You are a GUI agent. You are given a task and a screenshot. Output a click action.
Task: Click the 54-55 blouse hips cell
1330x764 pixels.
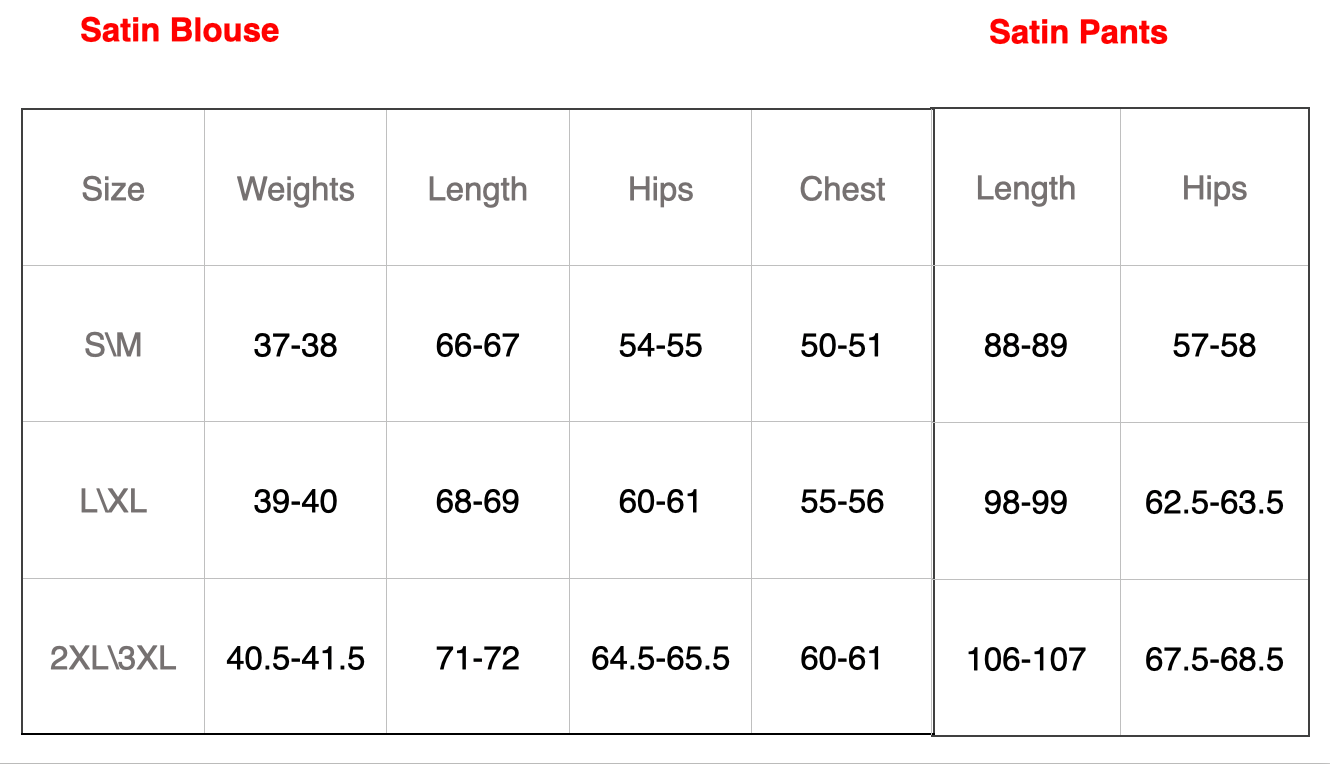[x=660, y=345]
